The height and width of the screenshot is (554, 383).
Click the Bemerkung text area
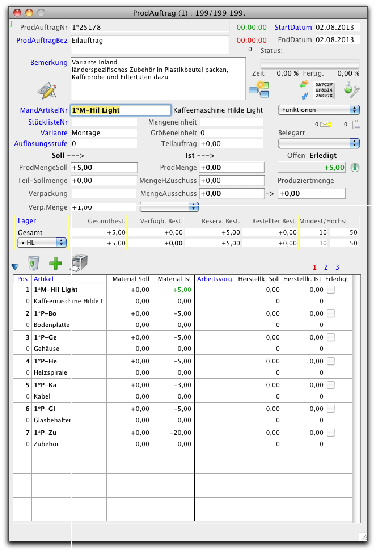(158, 79)
